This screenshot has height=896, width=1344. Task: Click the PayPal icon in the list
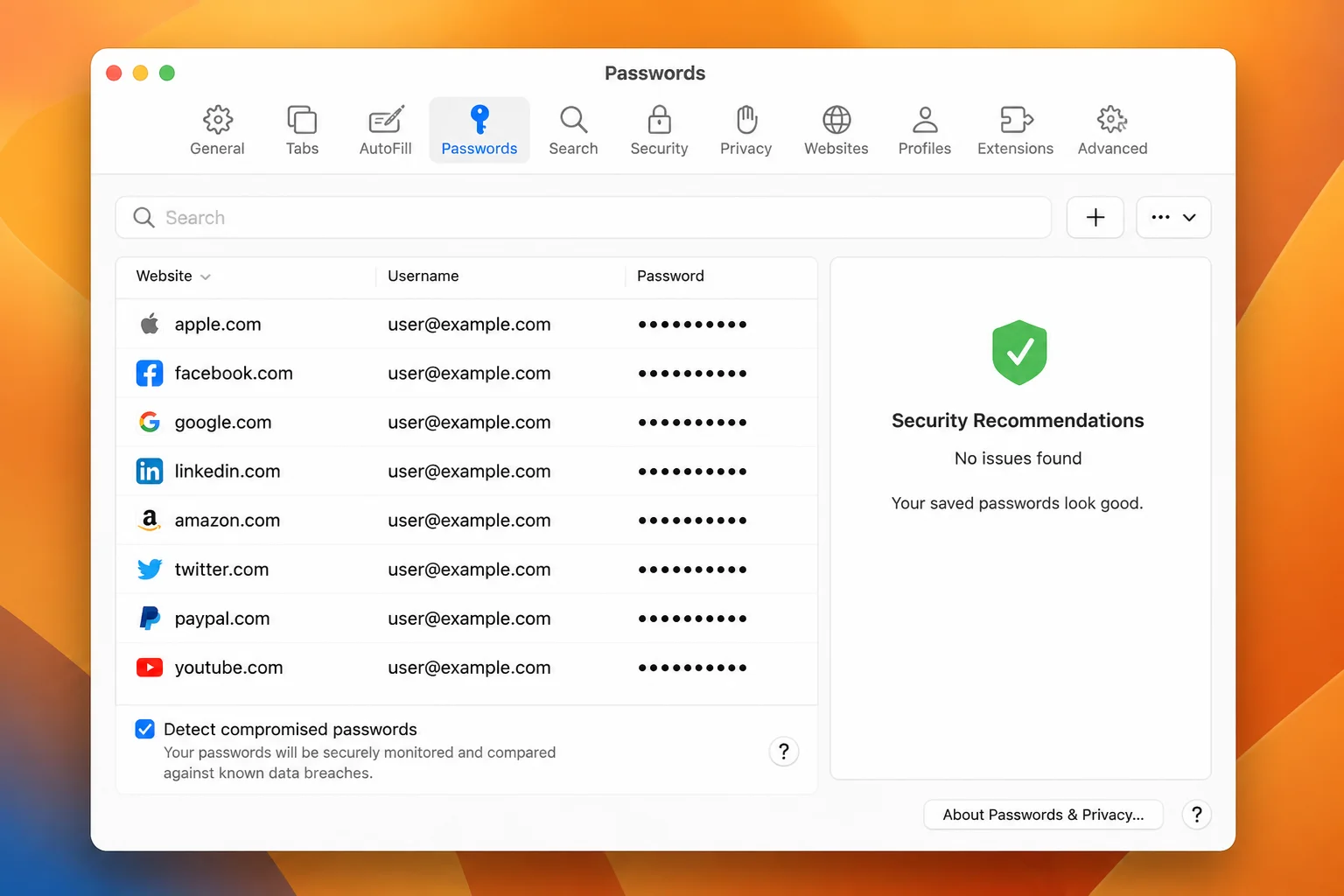(150, 619)
